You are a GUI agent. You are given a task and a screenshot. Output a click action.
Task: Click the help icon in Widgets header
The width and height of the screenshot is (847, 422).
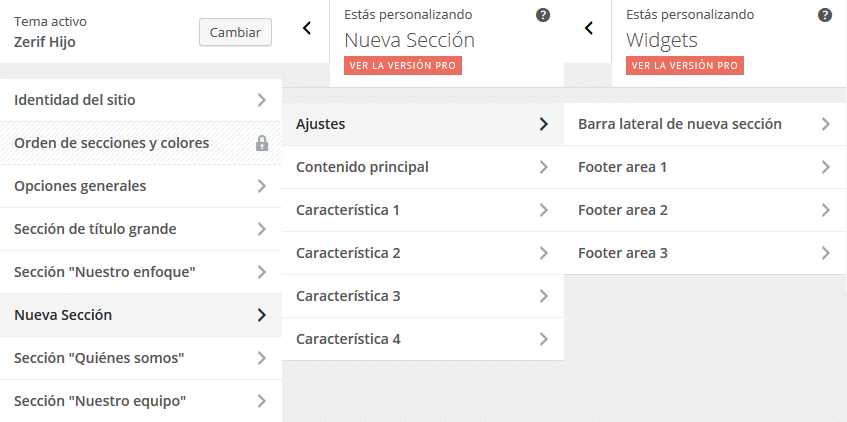825,15
